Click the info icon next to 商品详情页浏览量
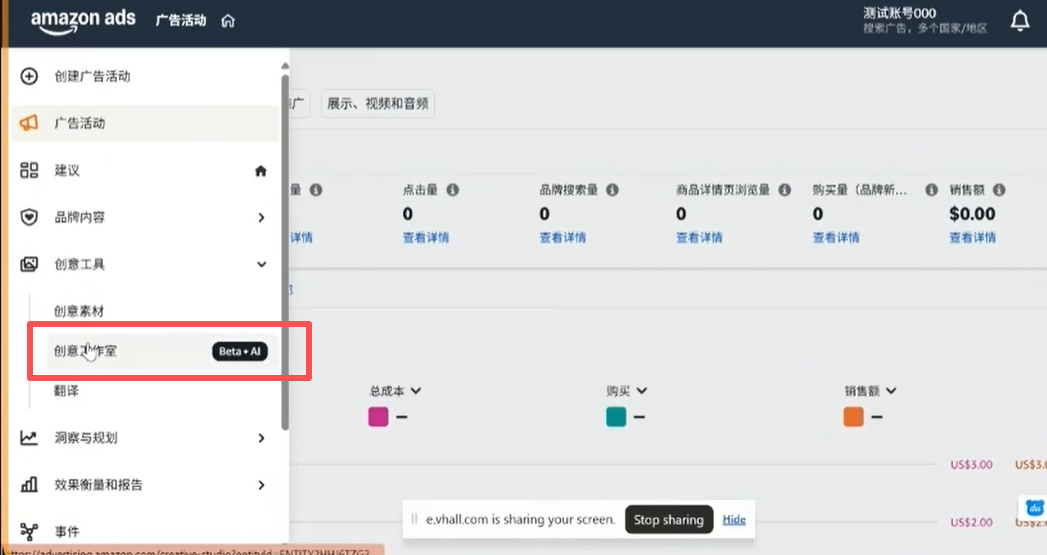This screenshot has height=555, width=1047. [x=785, y=190]
